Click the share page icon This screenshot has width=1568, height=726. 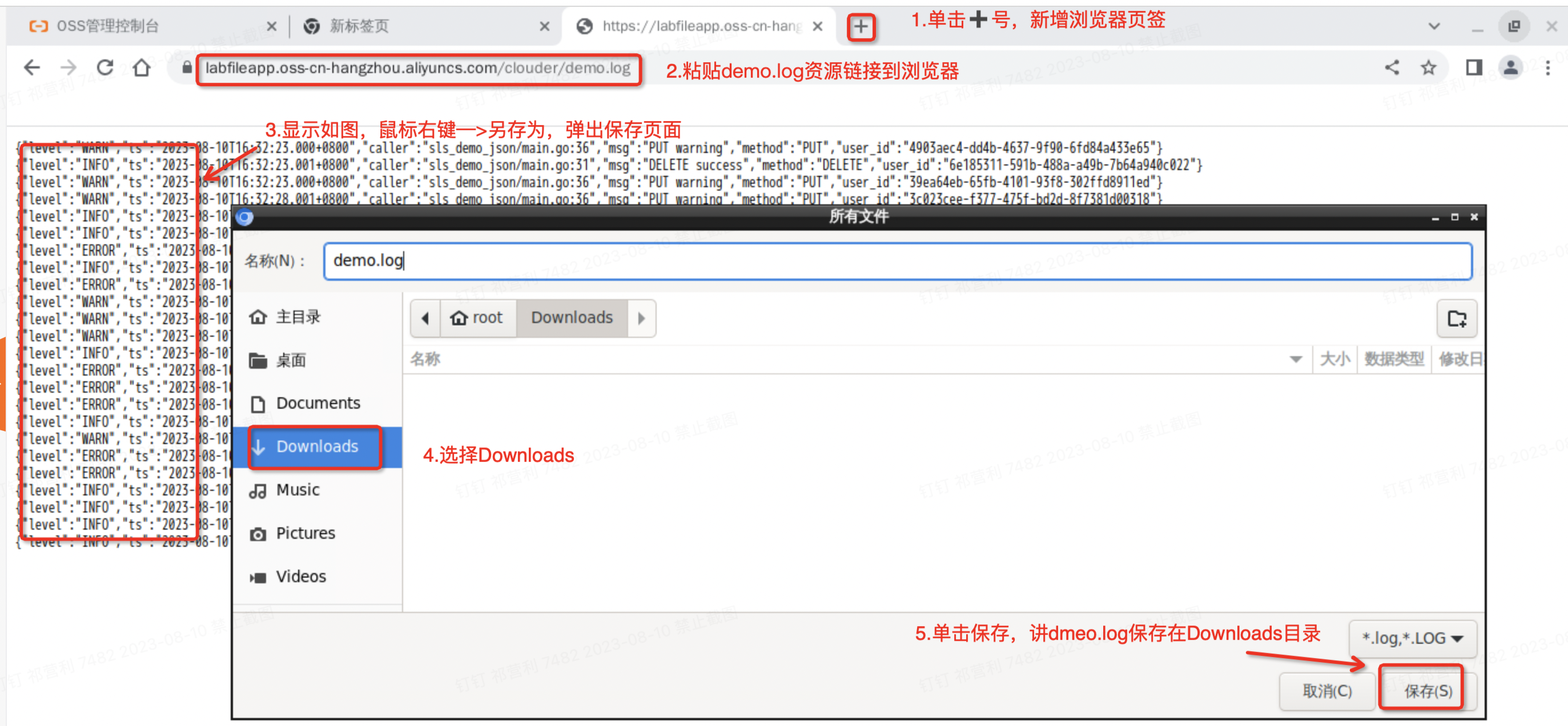coord(1392,67)
